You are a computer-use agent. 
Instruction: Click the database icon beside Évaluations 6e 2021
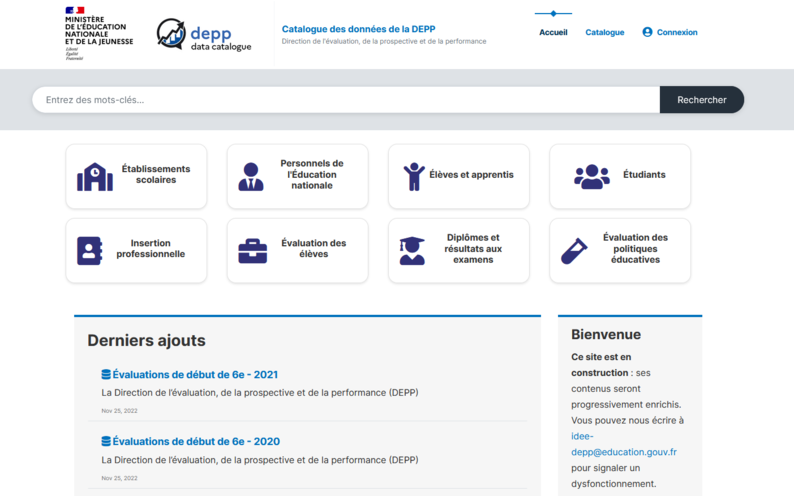point(106,375)
